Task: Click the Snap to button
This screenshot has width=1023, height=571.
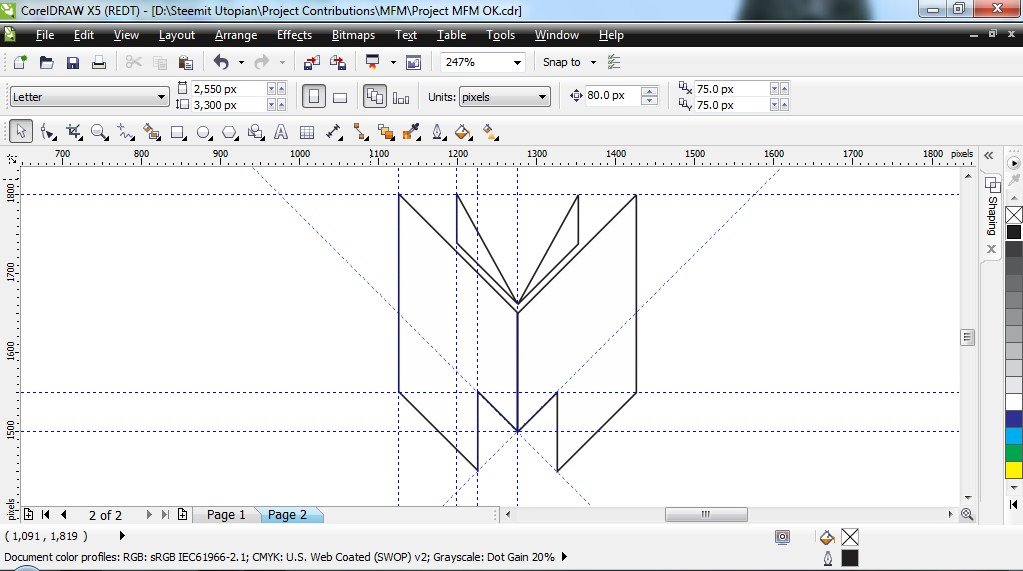Action: tap(562, 62)
